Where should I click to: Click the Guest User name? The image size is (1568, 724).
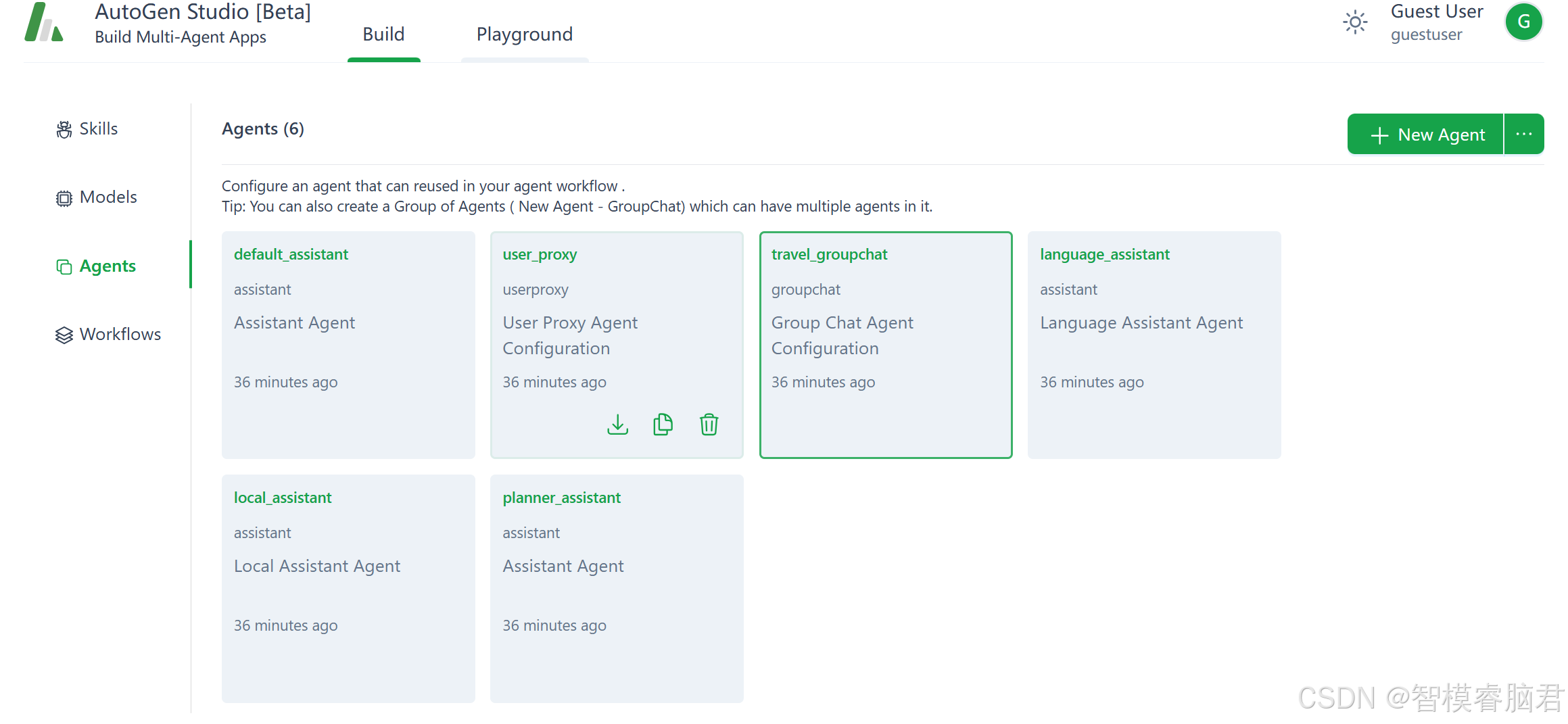pyautogui.click(x=1437, y=11)
